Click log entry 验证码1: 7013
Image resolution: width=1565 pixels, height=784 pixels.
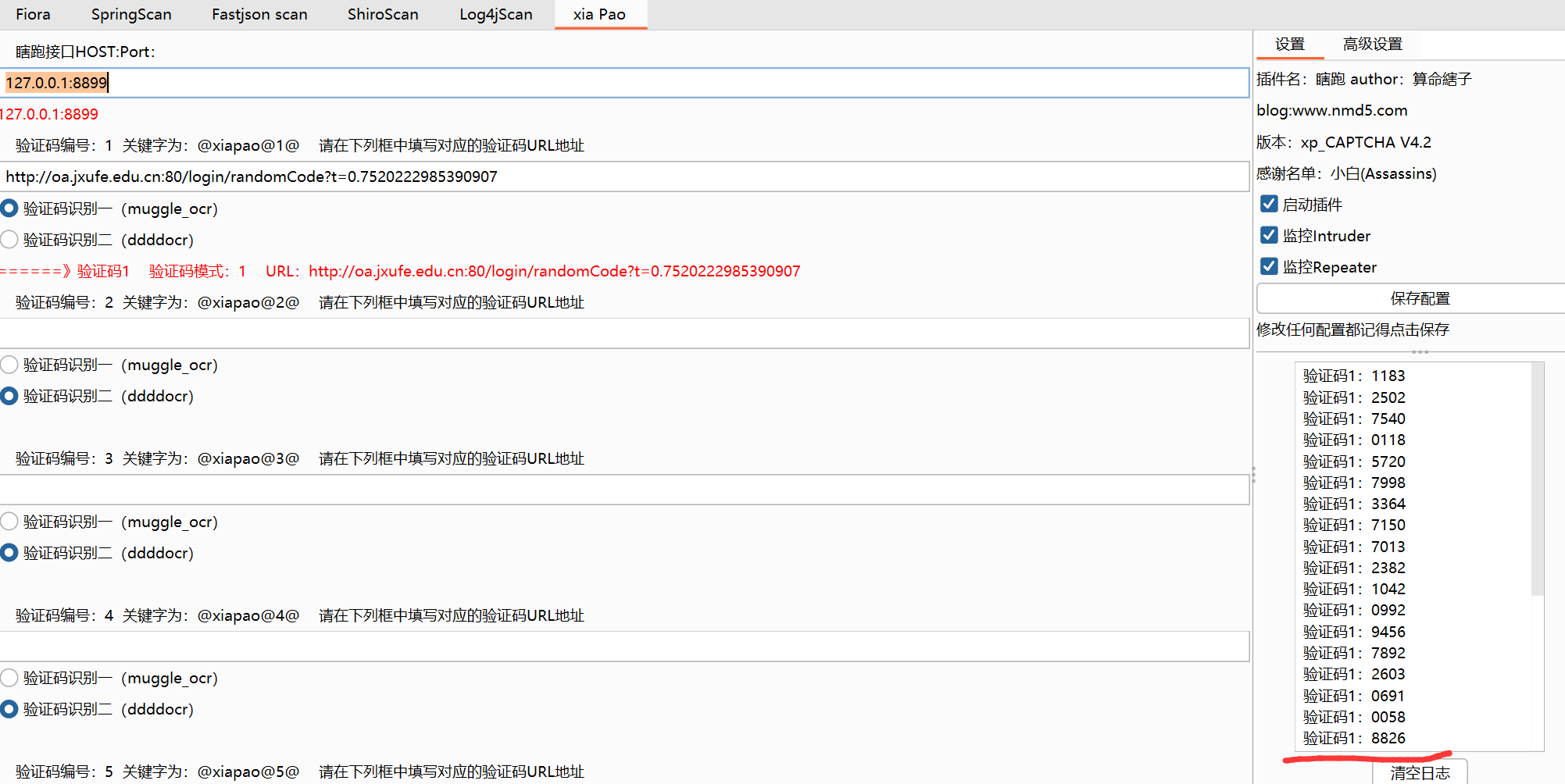coord(1354,547)
